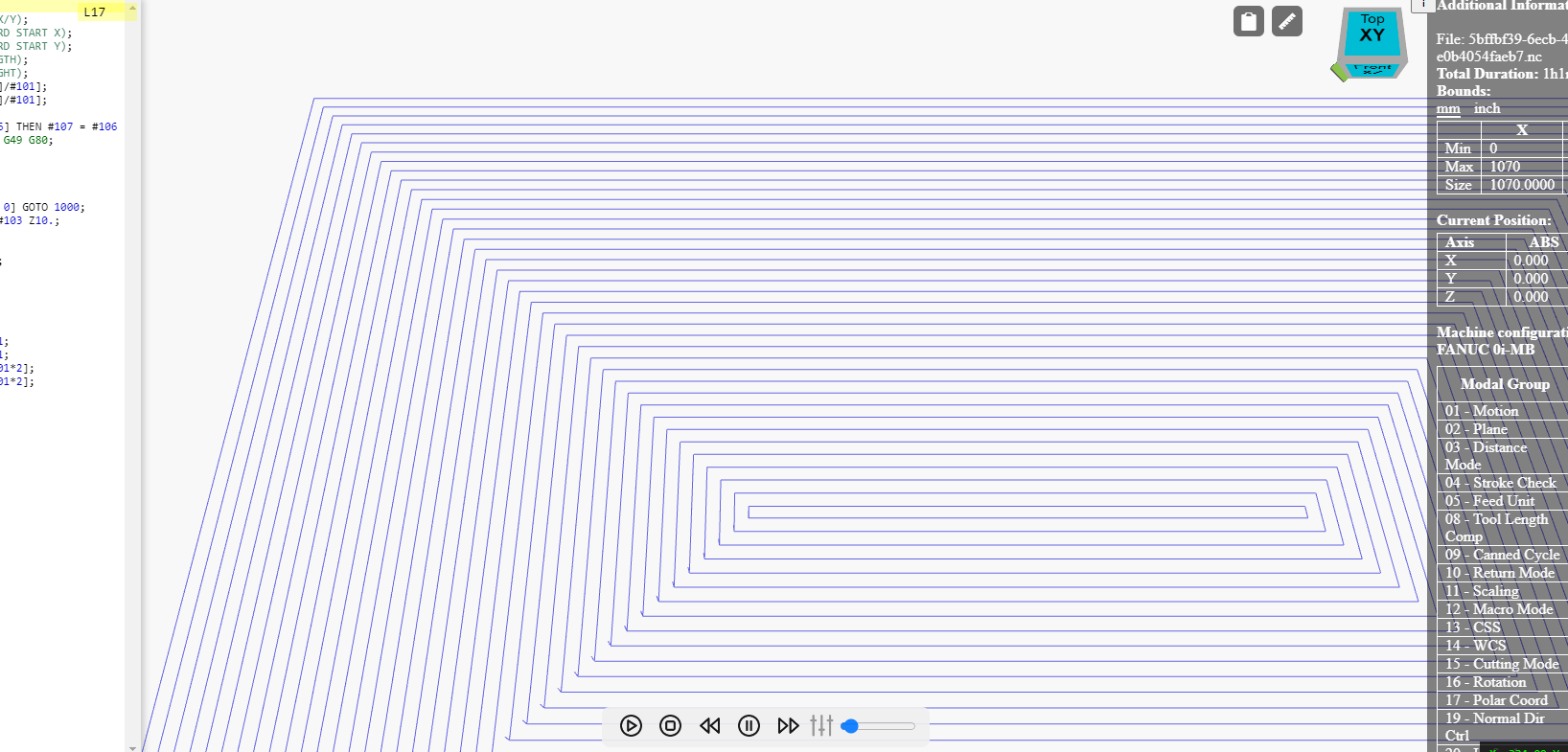Click the 15 - Cutting Mode row
1568x752 pixels.
(x=1503, y=664)
